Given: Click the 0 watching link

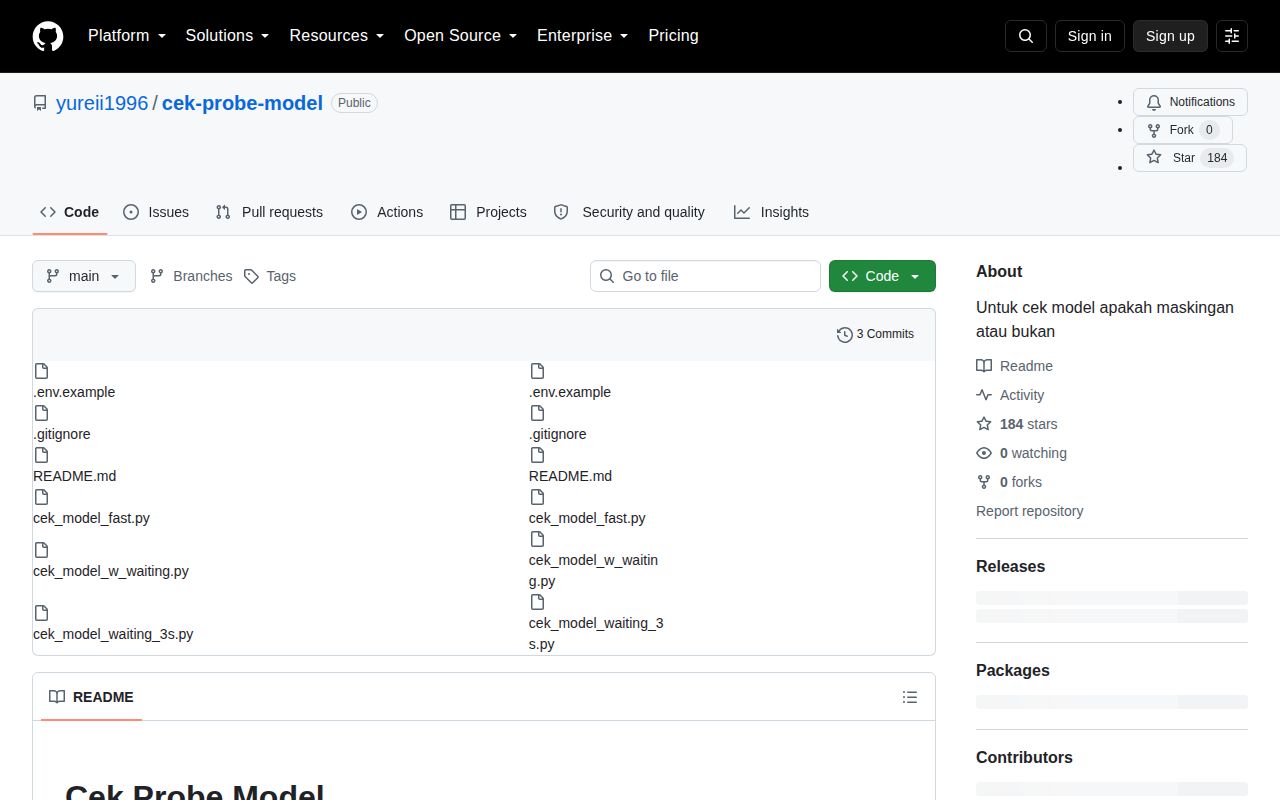Looking at the screenshot, I should [x=1022, y=453].
